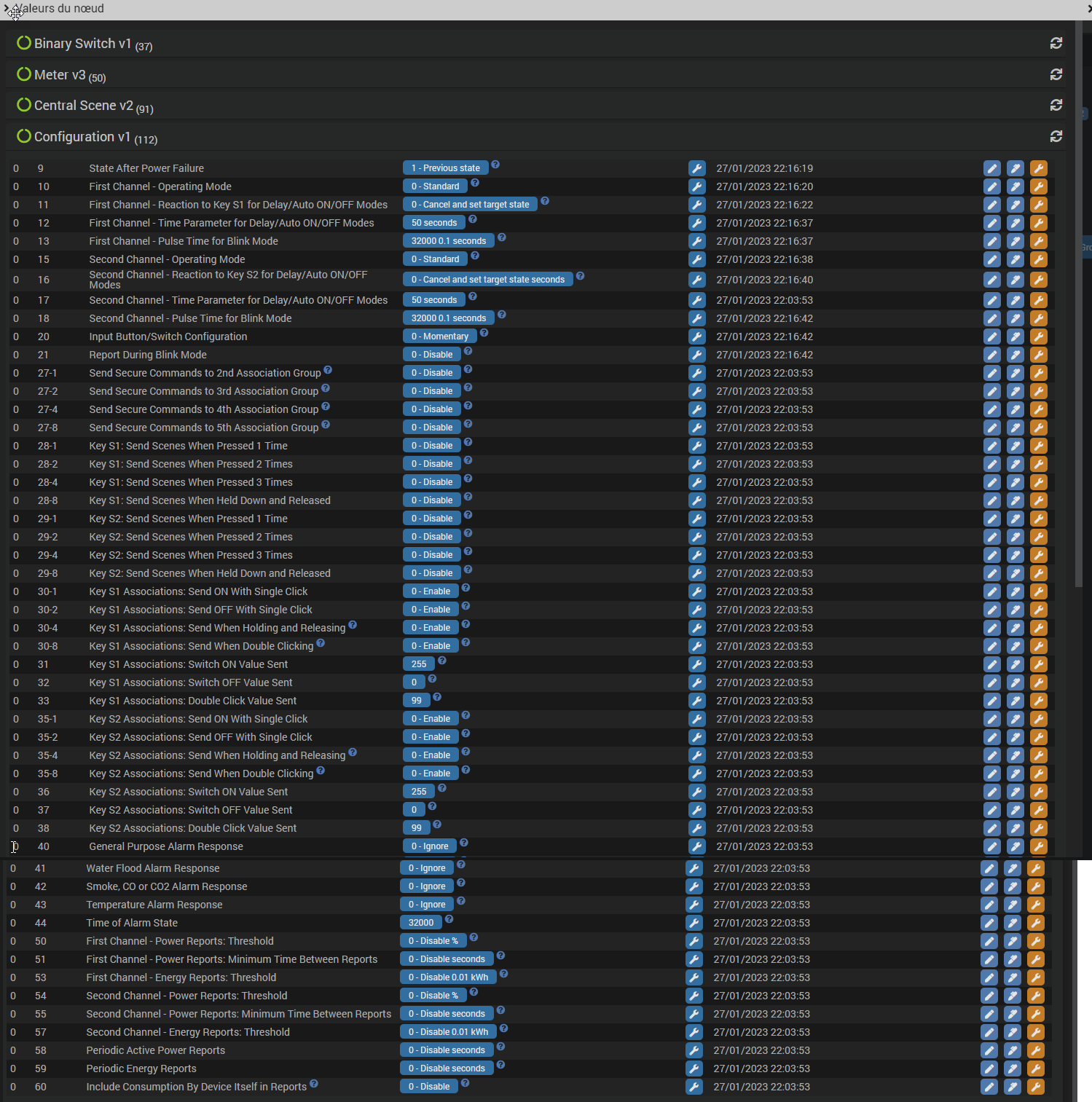Click help icon after Key S1 Send When Double Clicking label
Viewport: 1092px width, 1102px height.
321,643
